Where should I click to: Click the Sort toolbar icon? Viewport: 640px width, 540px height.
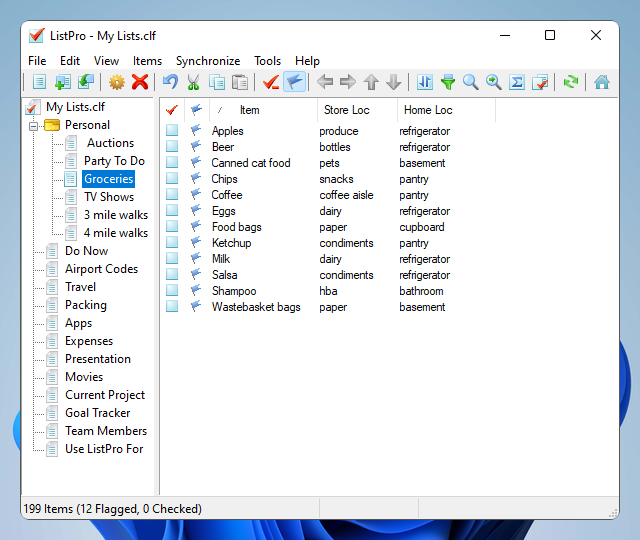(424, 82)
